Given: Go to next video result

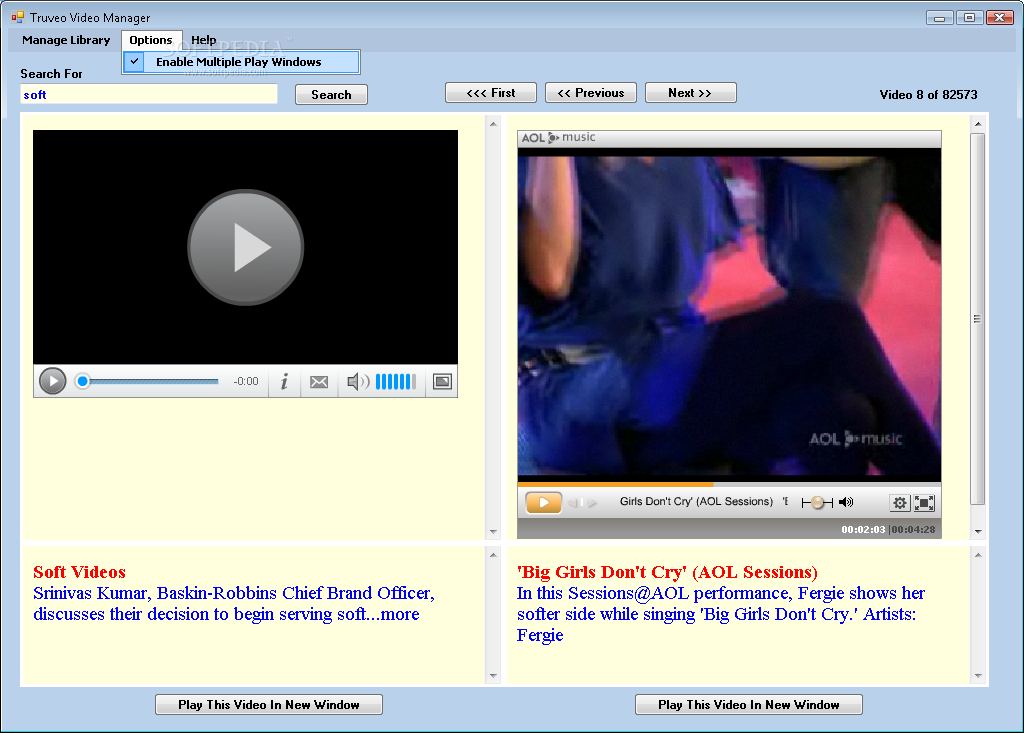Looking at the screenshot, I should pos(690,93).
